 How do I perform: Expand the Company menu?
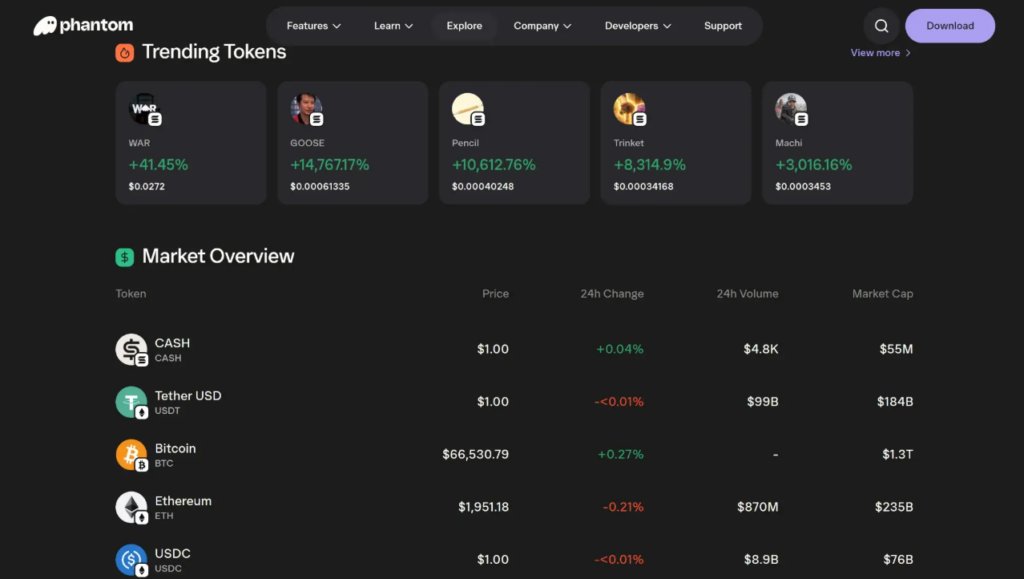542,26
